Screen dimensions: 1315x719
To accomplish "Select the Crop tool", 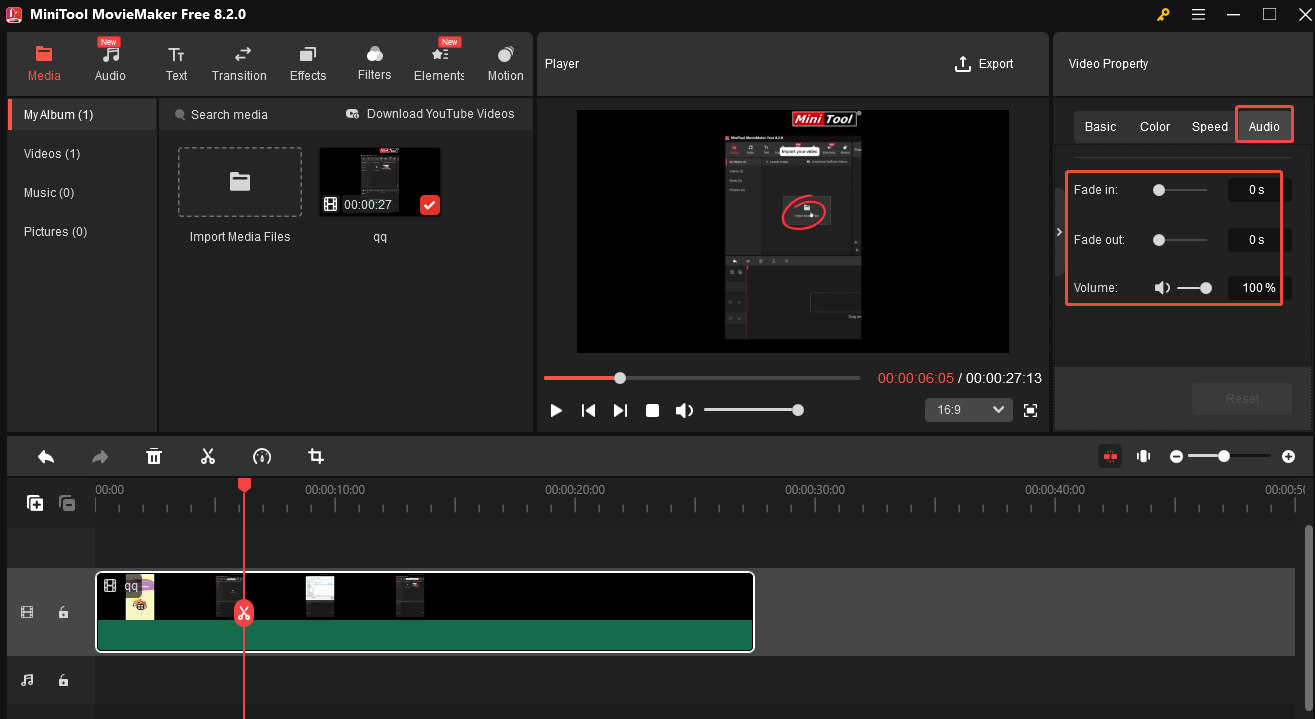I will 316,457.
